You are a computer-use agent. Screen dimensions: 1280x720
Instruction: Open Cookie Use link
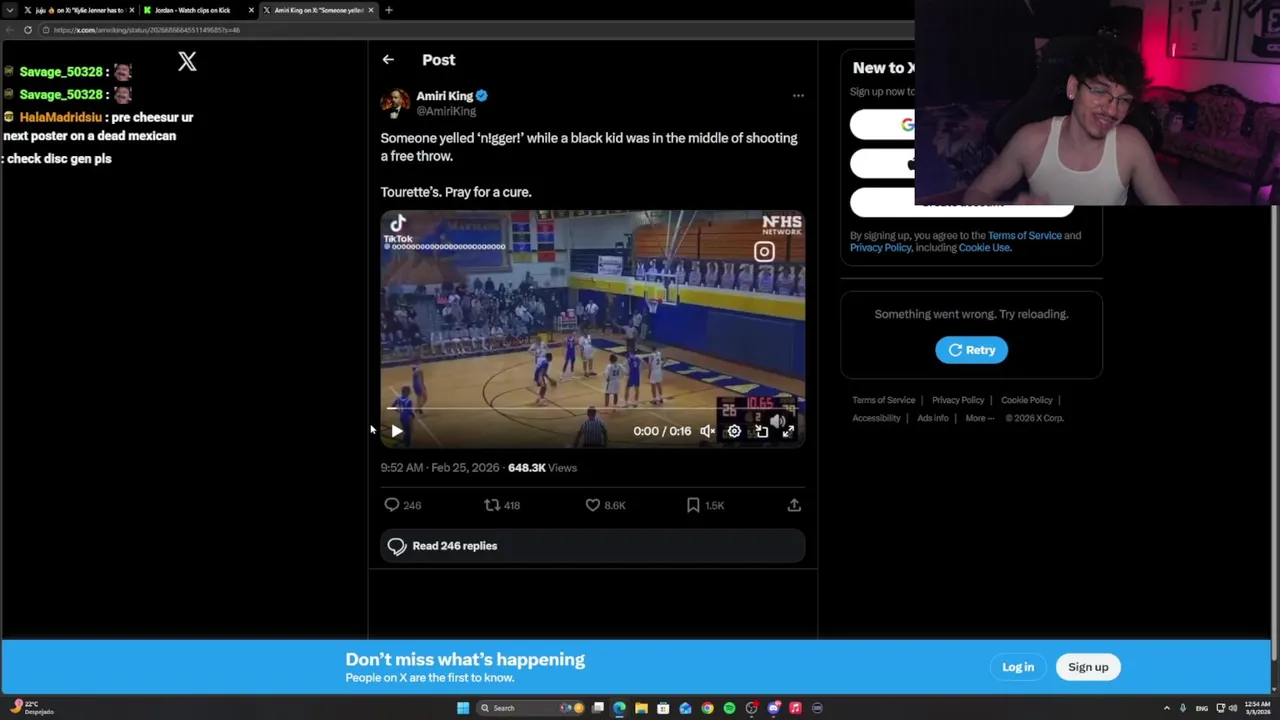(x=984, y=248)
